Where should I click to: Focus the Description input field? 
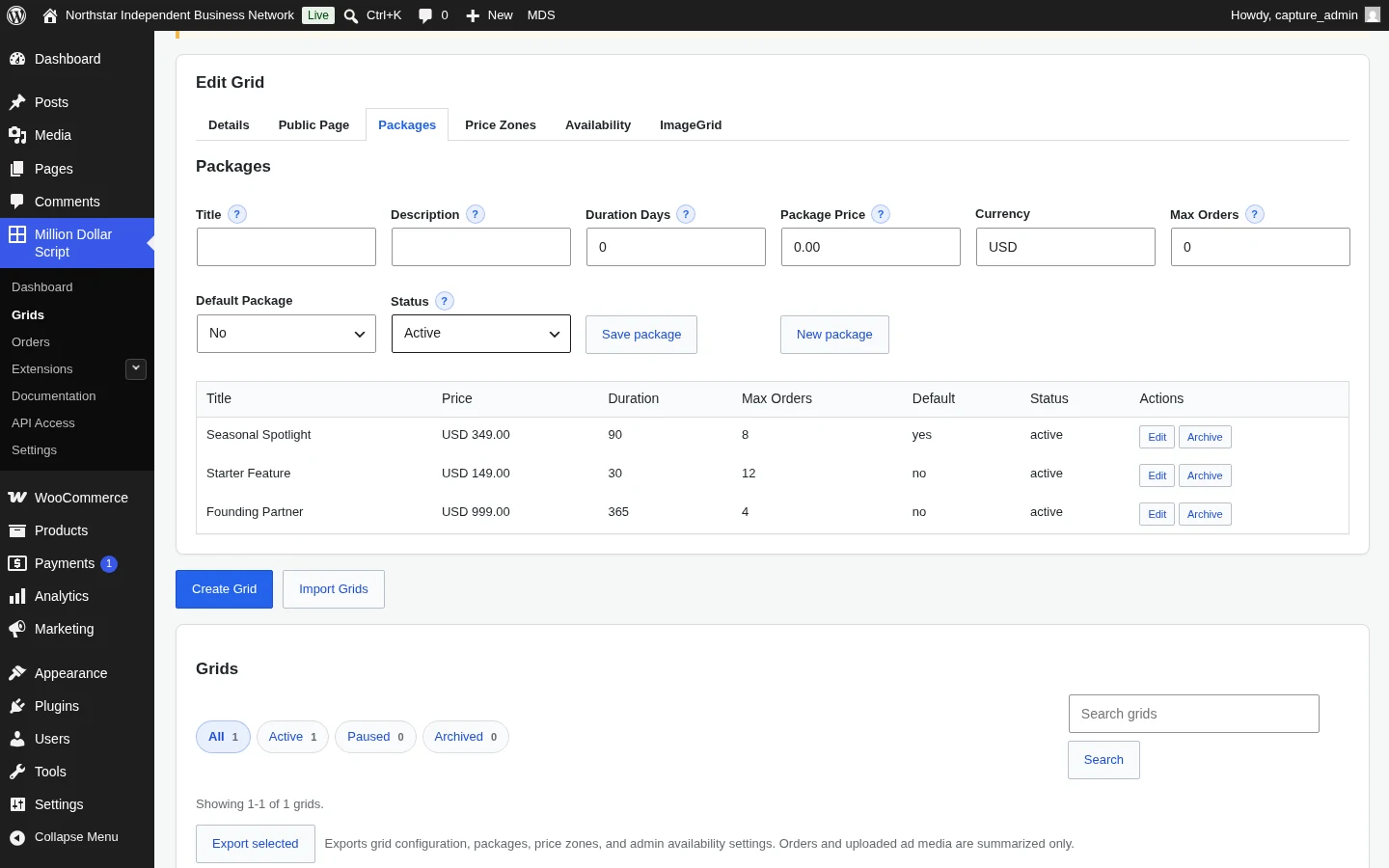click(481, 247)
